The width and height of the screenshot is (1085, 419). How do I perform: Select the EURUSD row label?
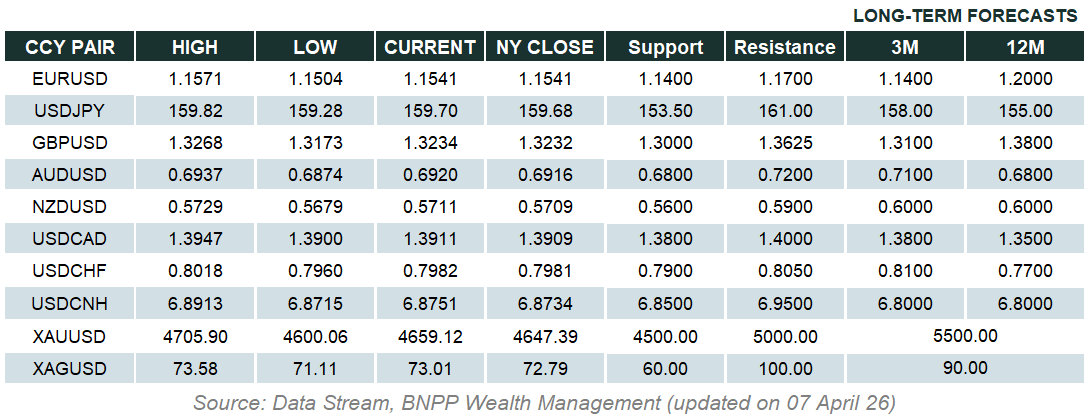pos(70,78)
